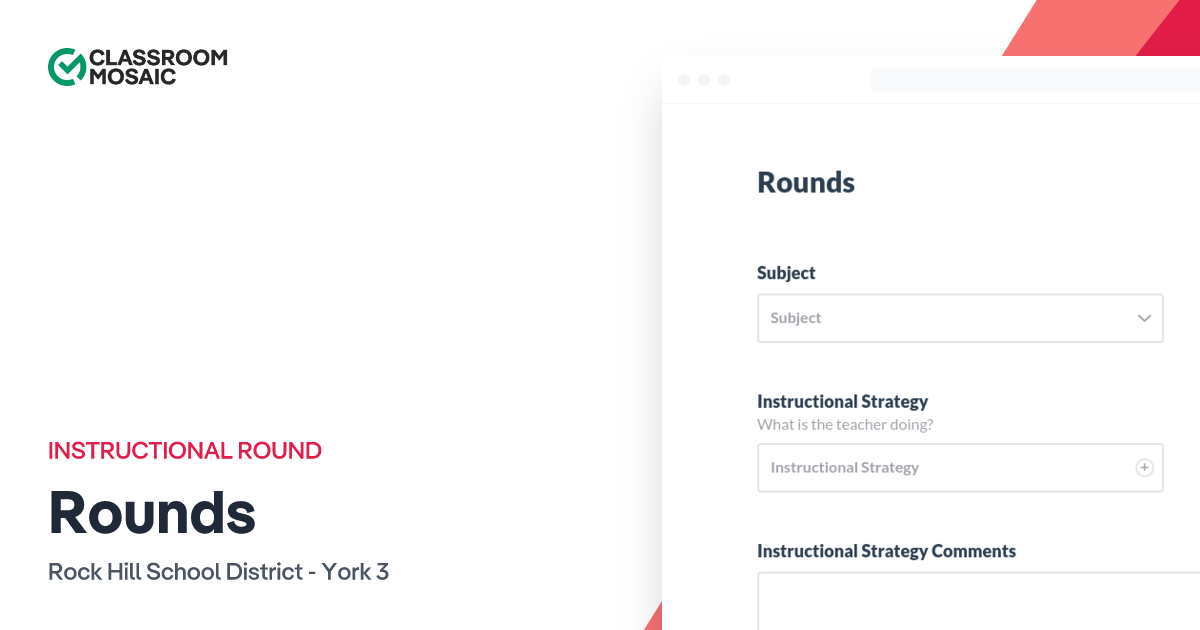Click the leftmost browser window dot

coord(684,79)
